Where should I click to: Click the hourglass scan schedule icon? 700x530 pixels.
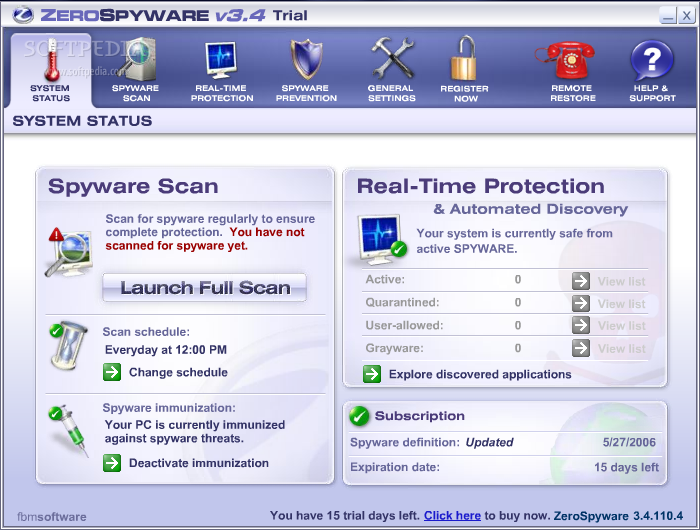click(x=67, y=345)
